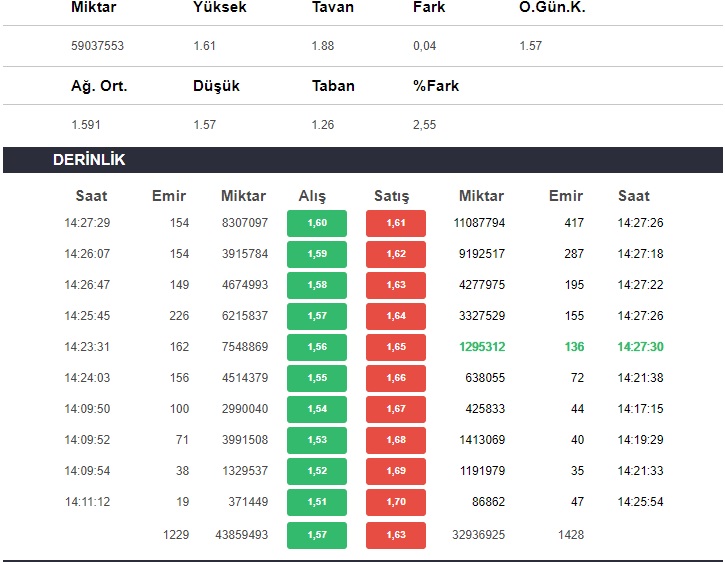Viewport: 725px width, 562px height.
Task: Choose the red 1,70 ask level
Action: click(396, 502)
